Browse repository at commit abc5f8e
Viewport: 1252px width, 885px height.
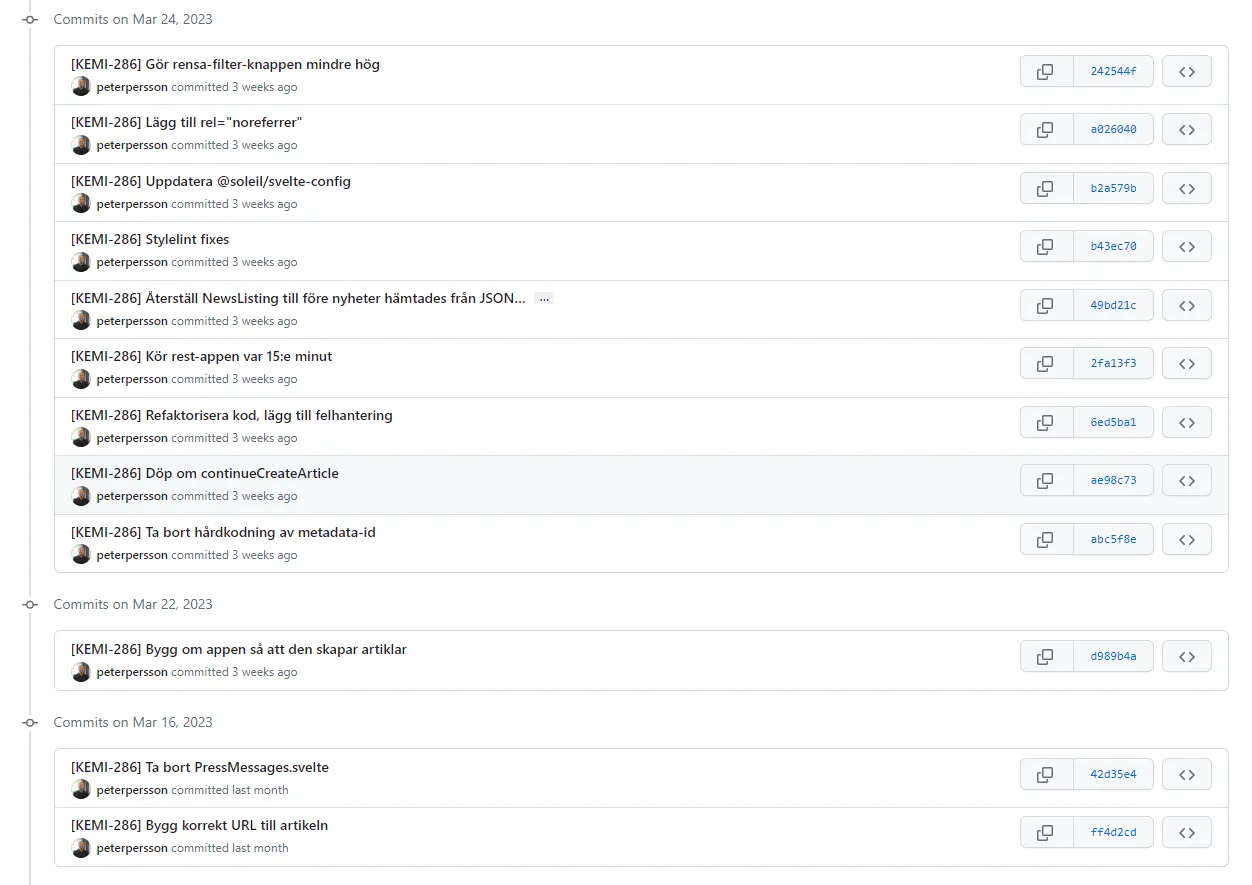[x=1187, y=539]
